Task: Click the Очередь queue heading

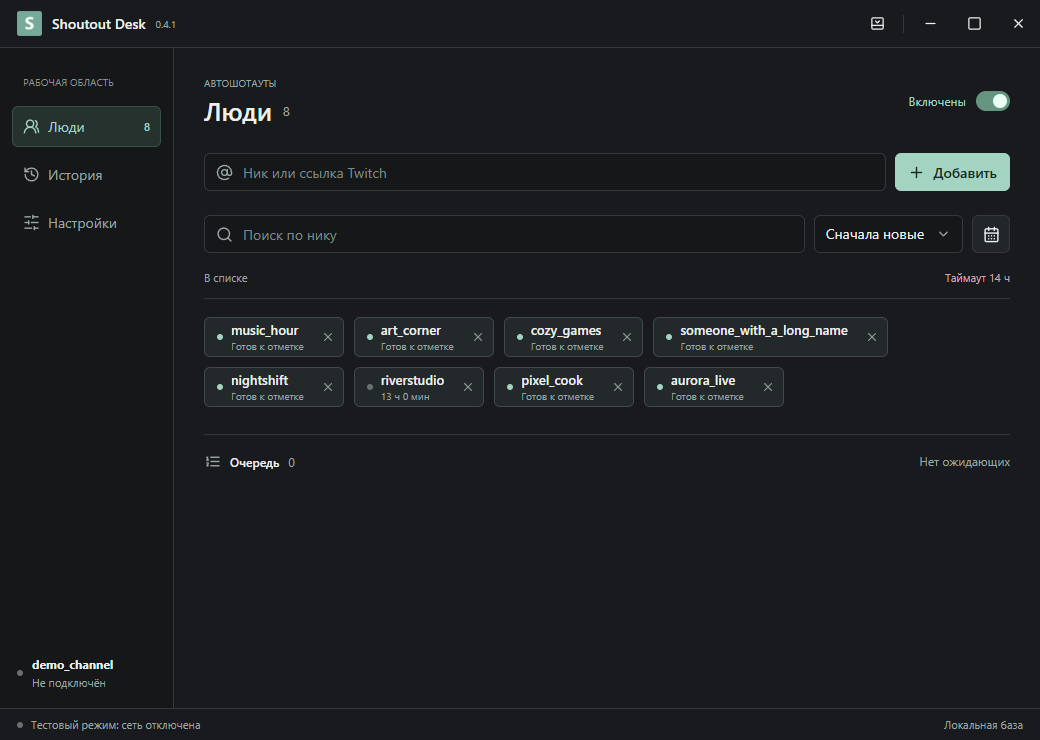Action: [254, 462]
